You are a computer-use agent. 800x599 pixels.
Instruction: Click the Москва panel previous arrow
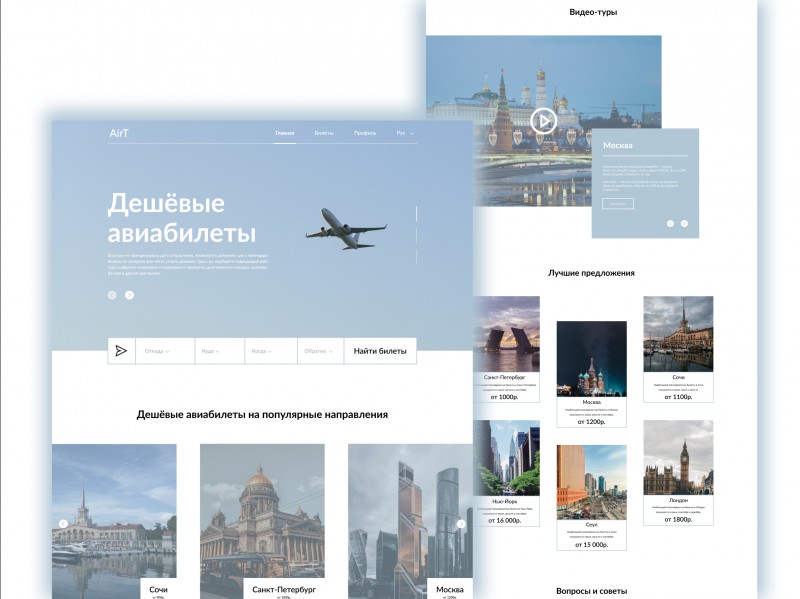tap(670, 223)
